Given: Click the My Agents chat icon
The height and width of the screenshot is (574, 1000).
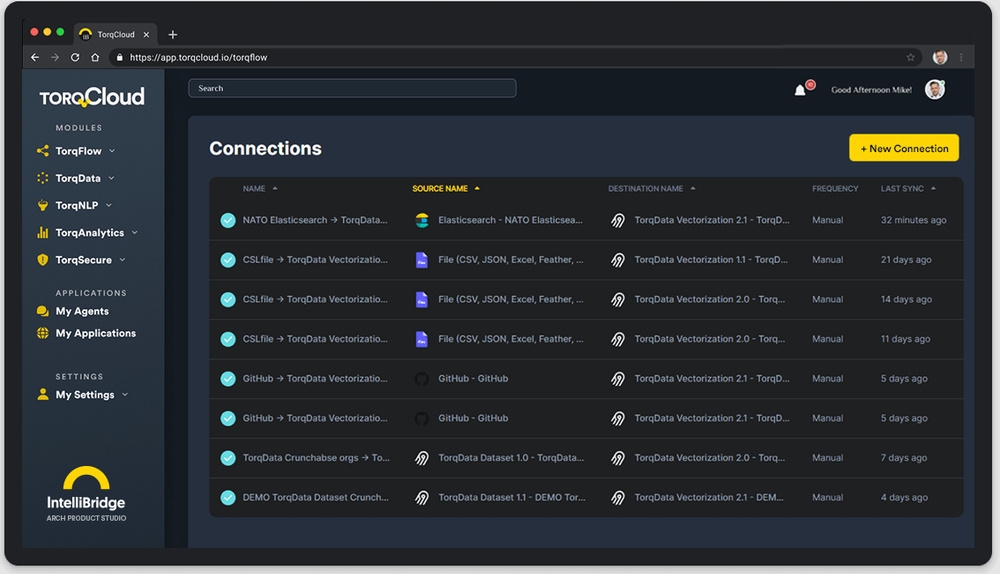Looking at the screenshot, I should point(43,311).
